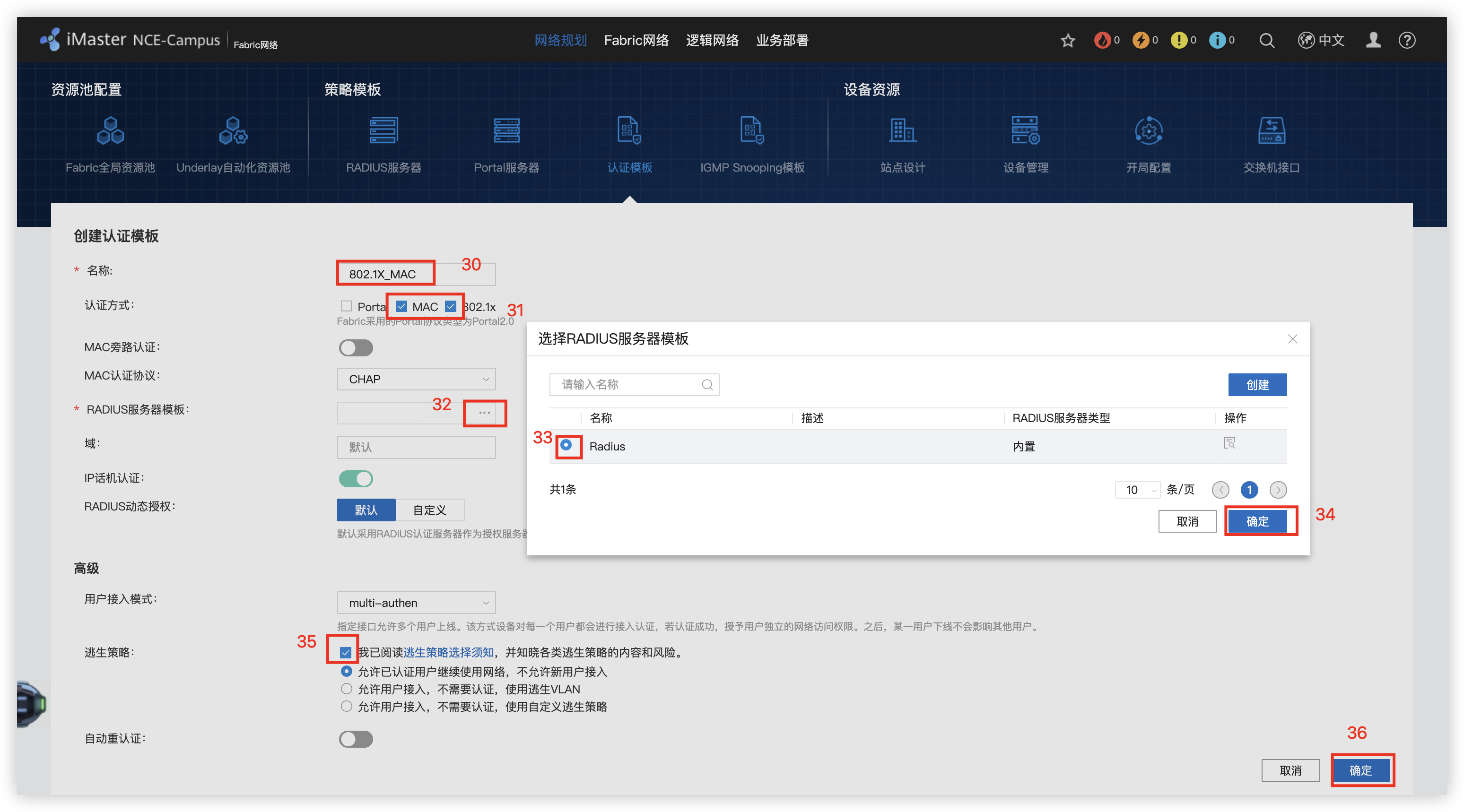Open the 业务部署 menu item
Screen dimensions: 1464x812
[782, 40]
